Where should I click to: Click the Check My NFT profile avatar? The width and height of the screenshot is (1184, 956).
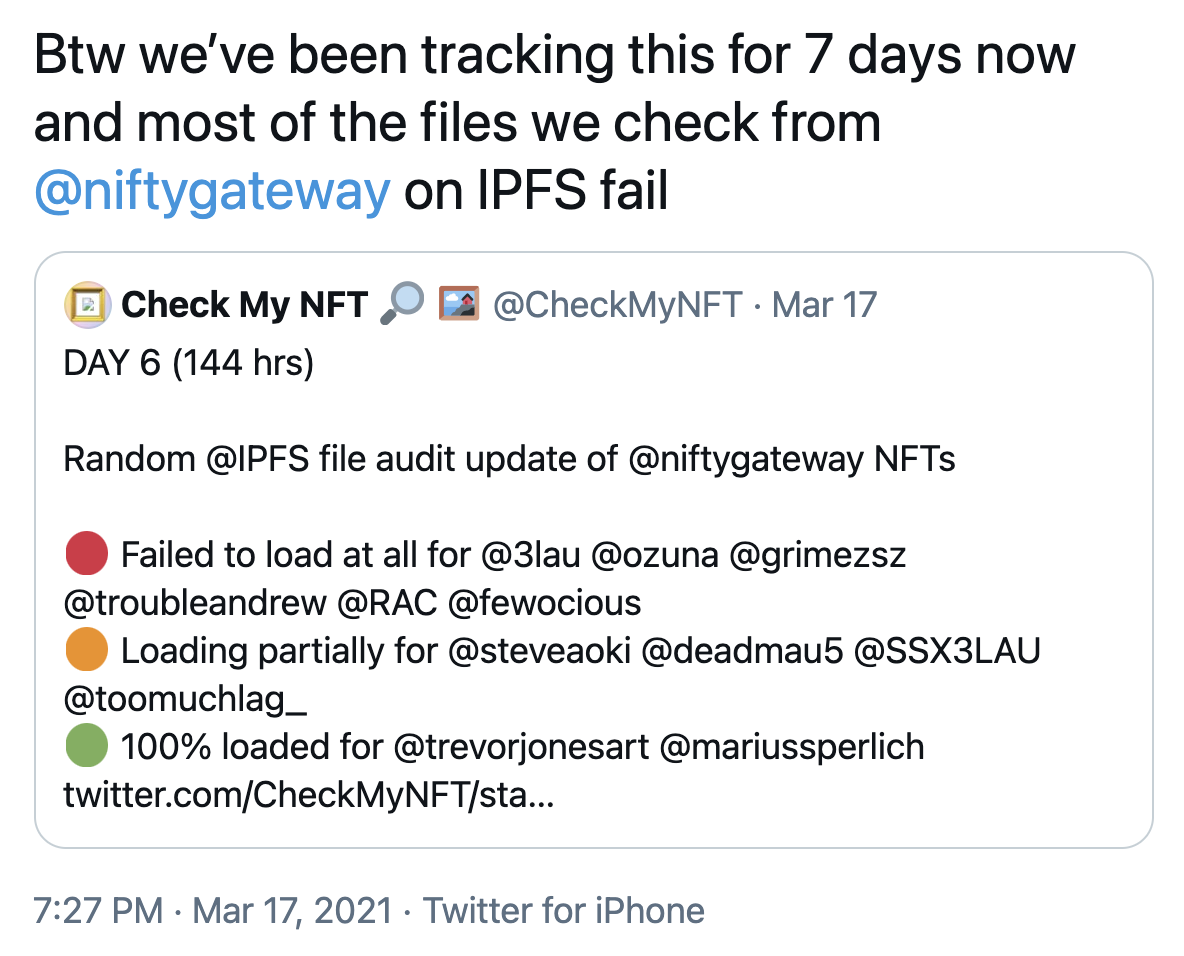pos(87,304)
